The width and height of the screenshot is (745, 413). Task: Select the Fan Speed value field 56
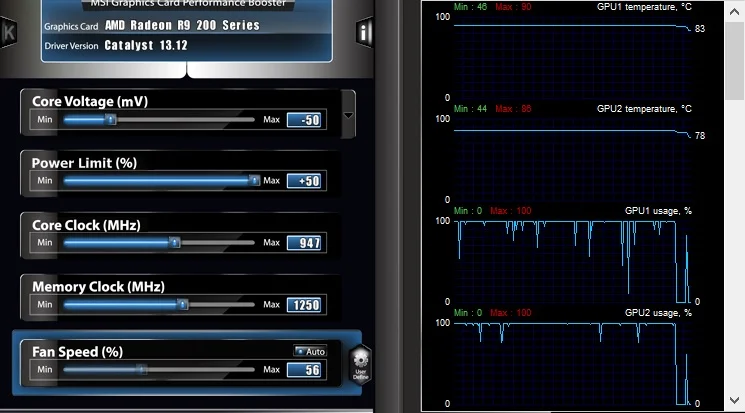pyautogui.click(x=305, y=370)
